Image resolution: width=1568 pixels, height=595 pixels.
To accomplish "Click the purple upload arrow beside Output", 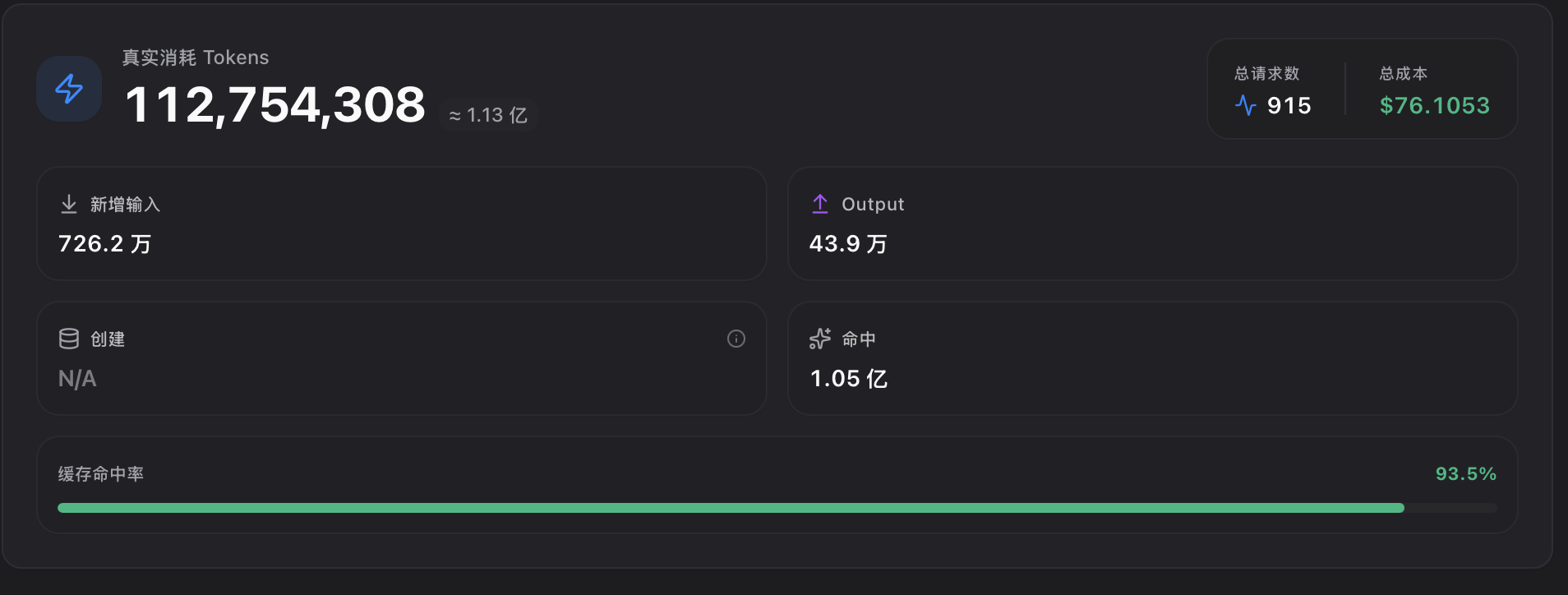I will [820, 204].
